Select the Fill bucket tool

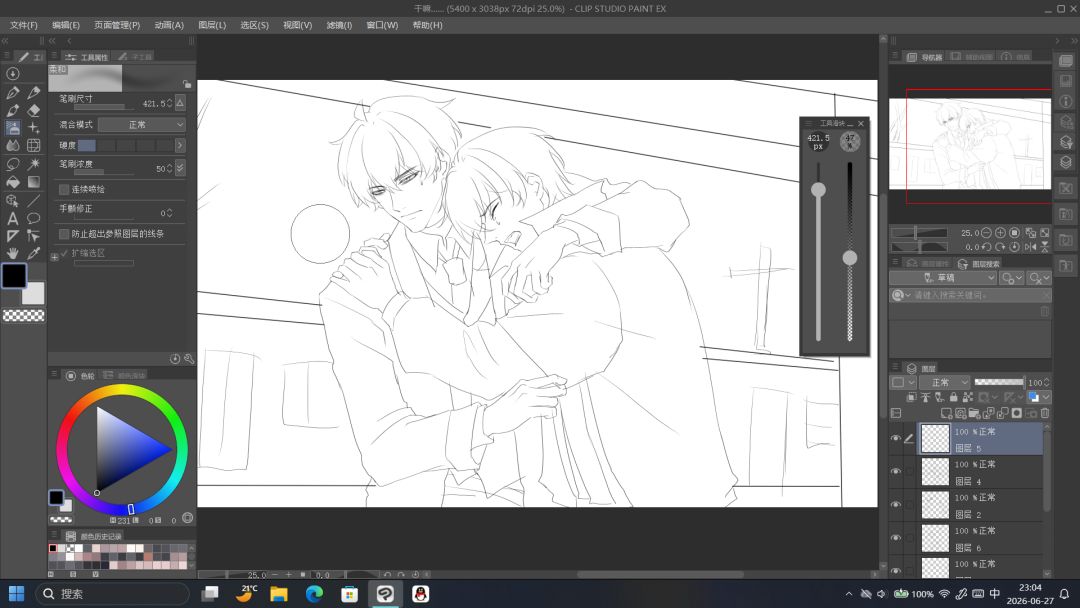pos(12,182)
